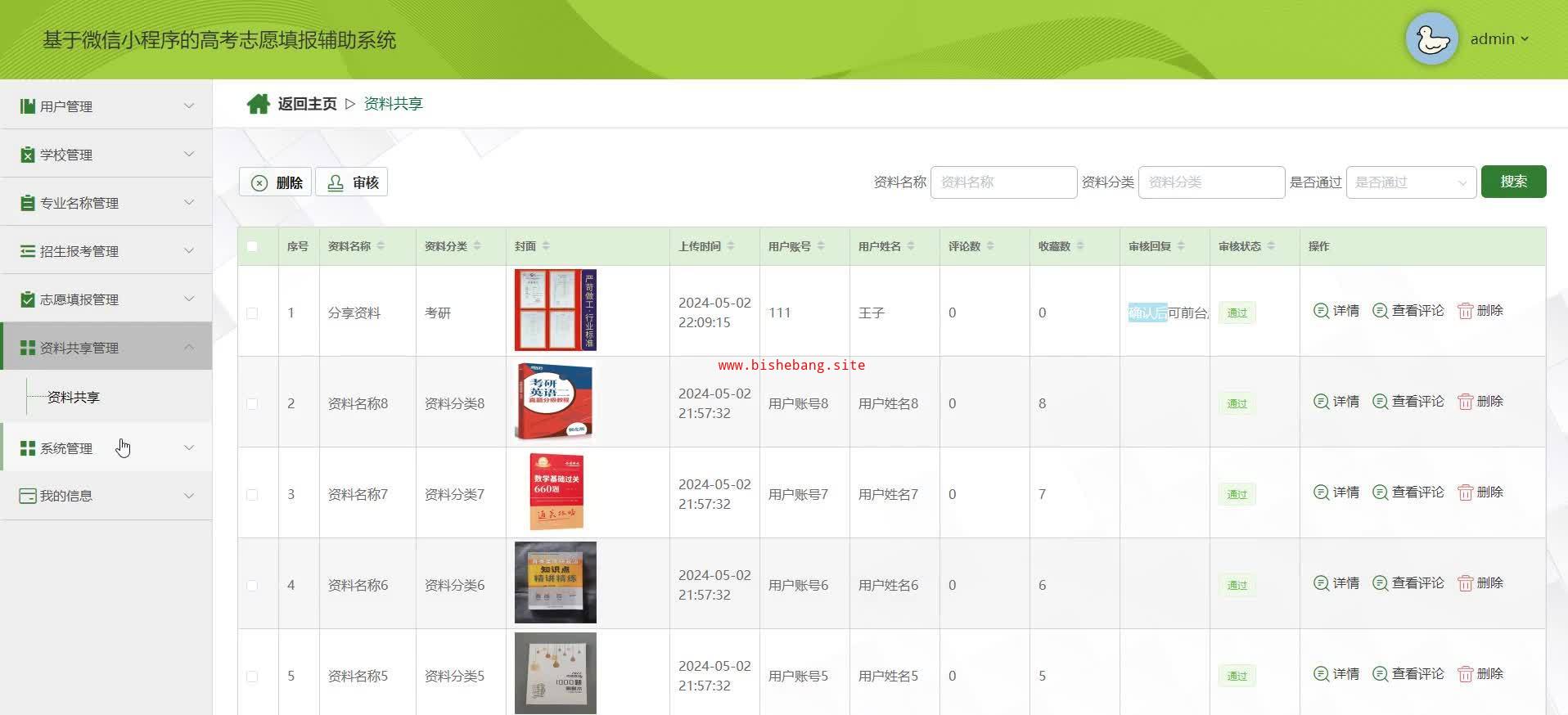Sort by 资料名称 column arrows
1568x715 pixels.
(381, 246)
